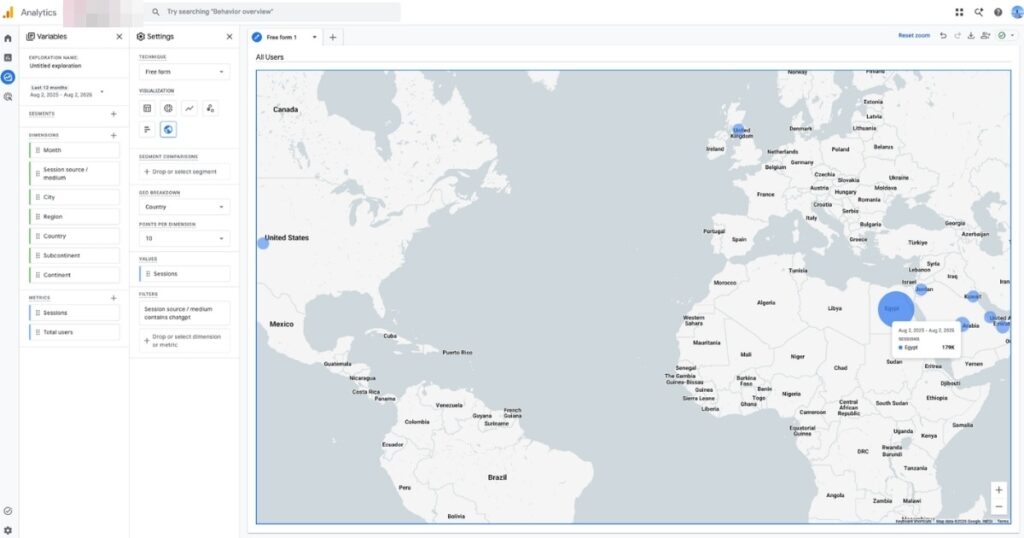Screen dimensions: 1024x538
Task: Select the Session source / medium dimension
Action: [74, 174]
